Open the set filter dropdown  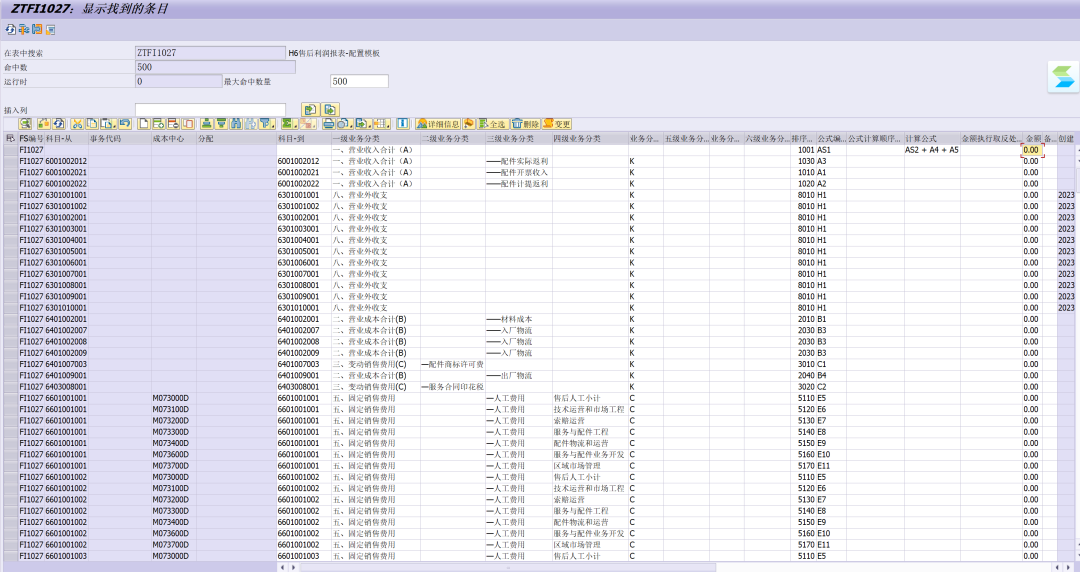(267, 124)
